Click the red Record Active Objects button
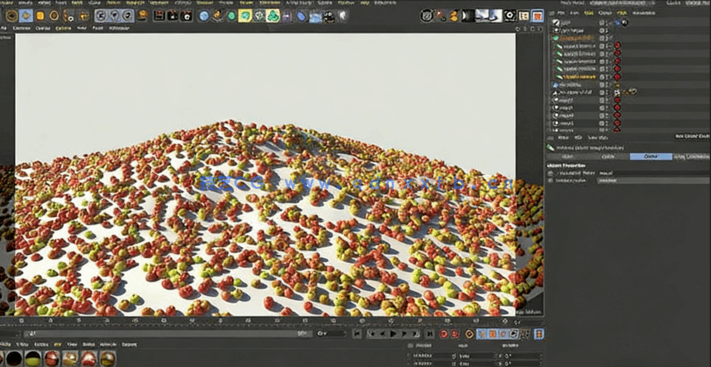This screenshot has height=367, width=711. 444,334
